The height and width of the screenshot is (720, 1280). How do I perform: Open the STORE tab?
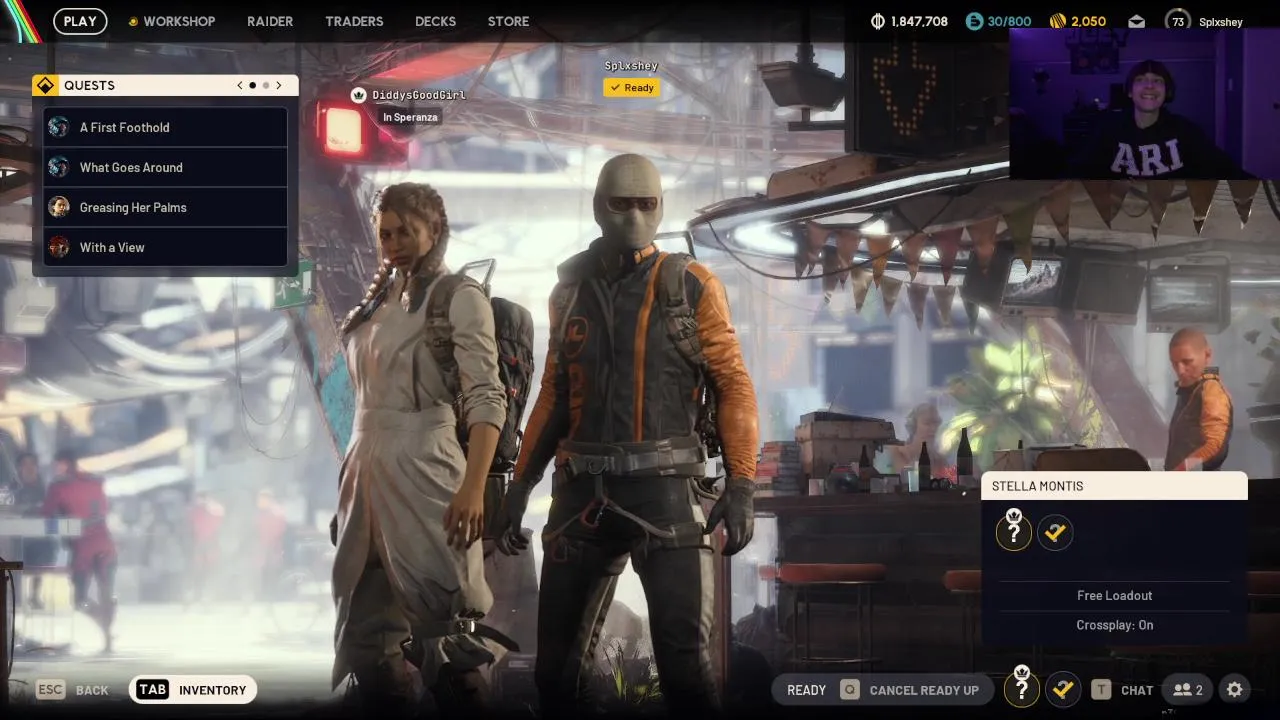pyautogui.click(x=508, y=21)
